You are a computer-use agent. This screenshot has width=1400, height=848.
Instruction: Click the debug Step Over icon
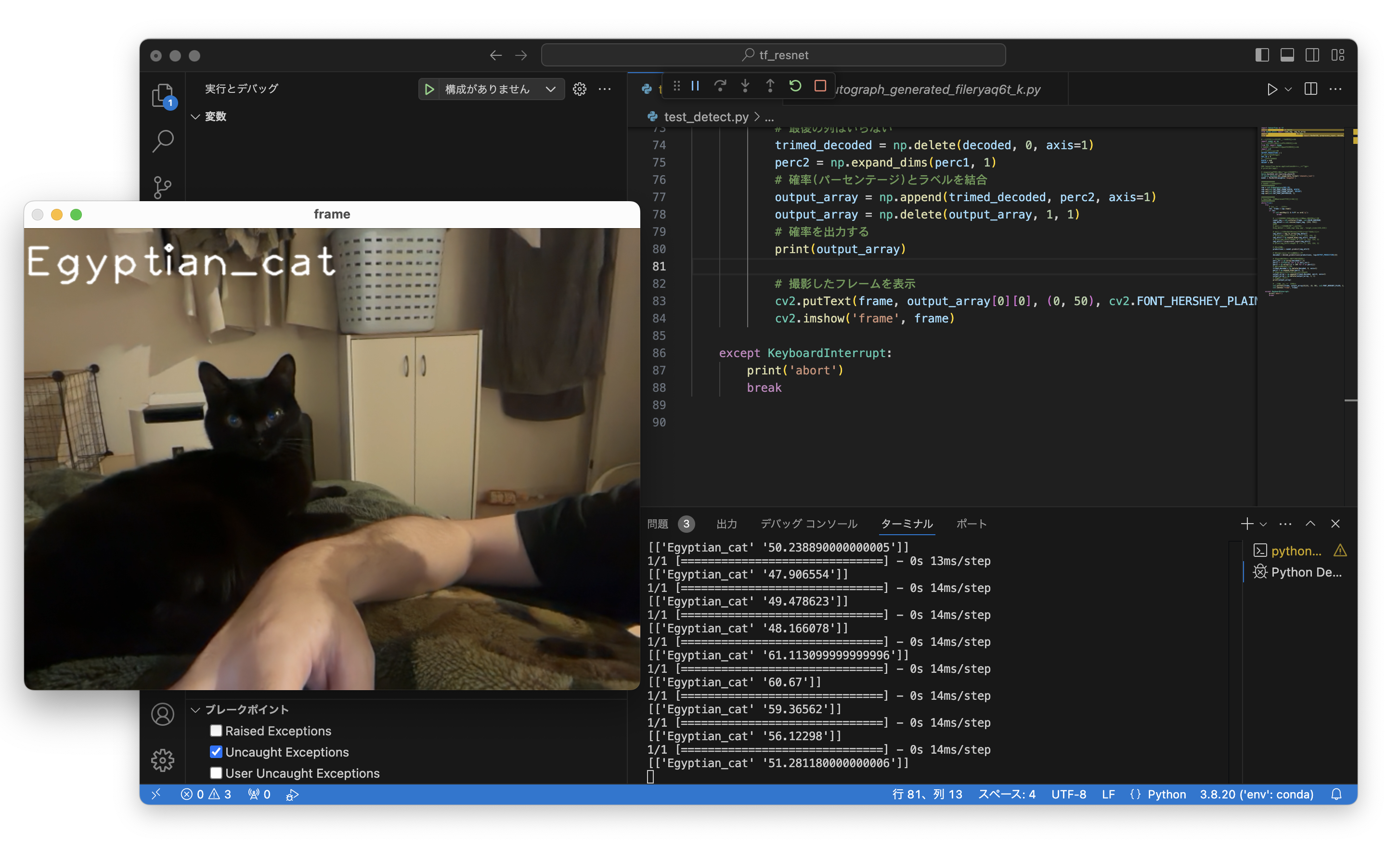click(720, 86)
